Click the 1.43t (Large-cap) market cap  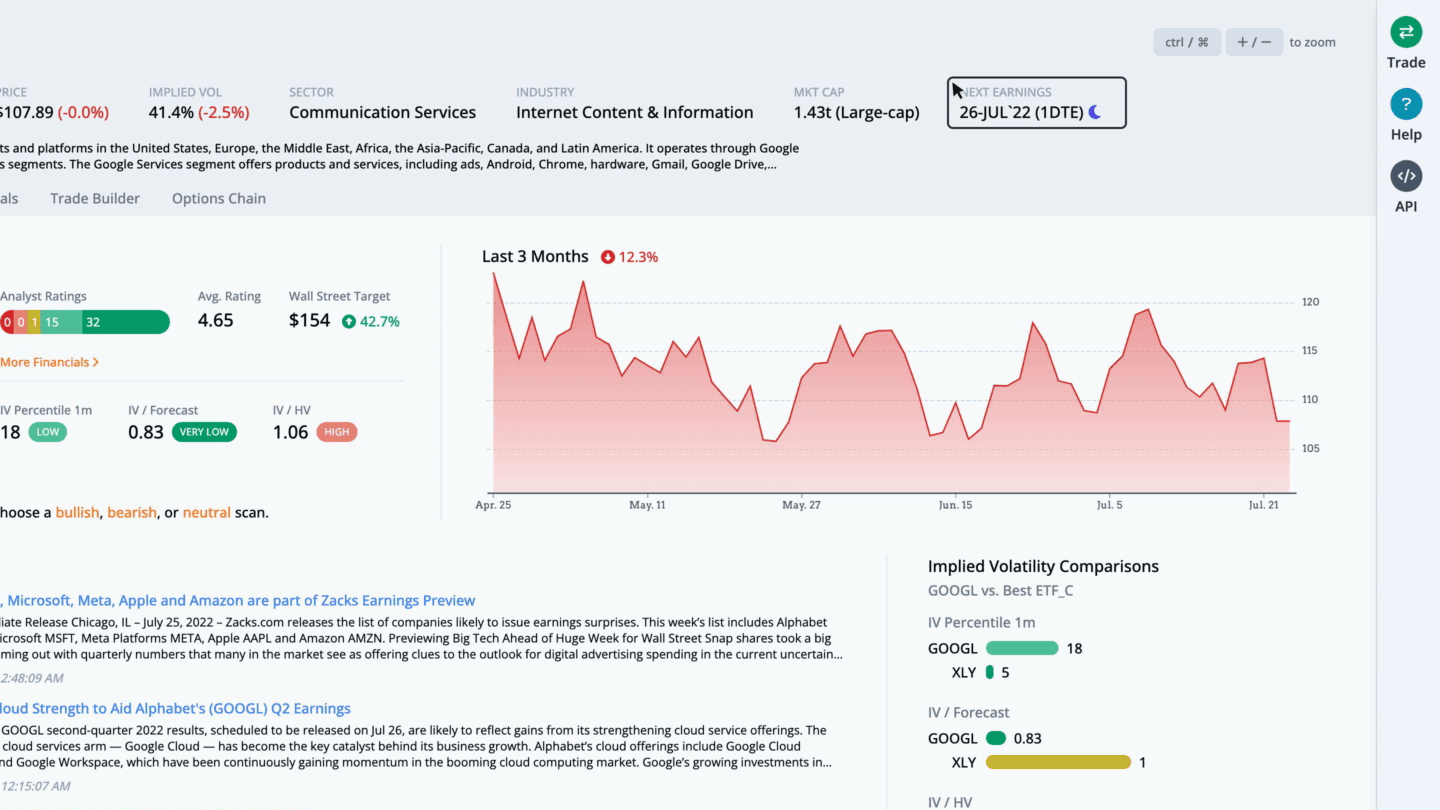pyautogui.click(x=857, y=113)
